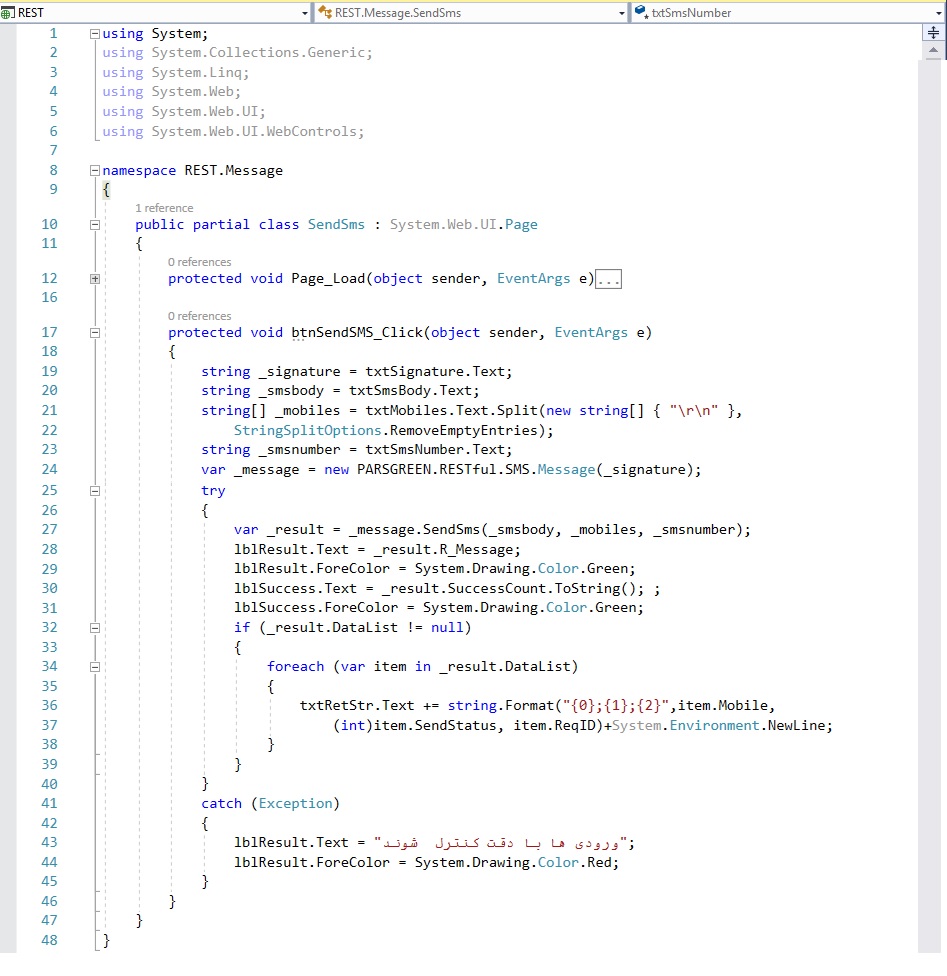Click the member icon beside txtSmsNumber

[640, 13]
